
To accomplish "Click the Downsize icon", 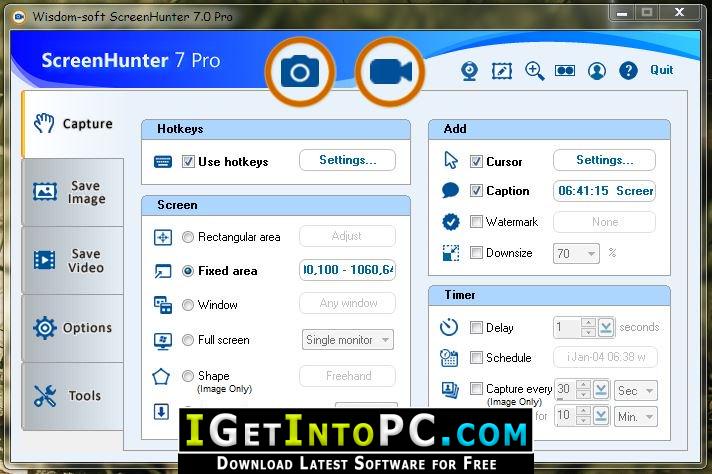I will (450, 253).
